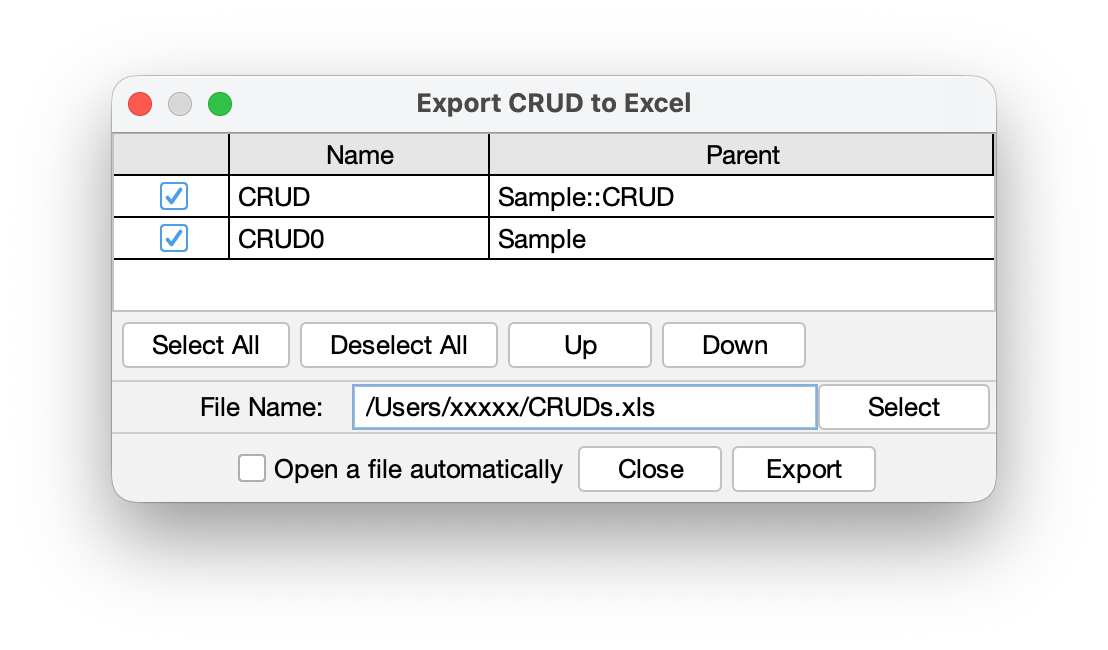Image resolution: width=1108 pixels, height=650 pixels.
Task: Click the Select All button
Action: point(205,345)
